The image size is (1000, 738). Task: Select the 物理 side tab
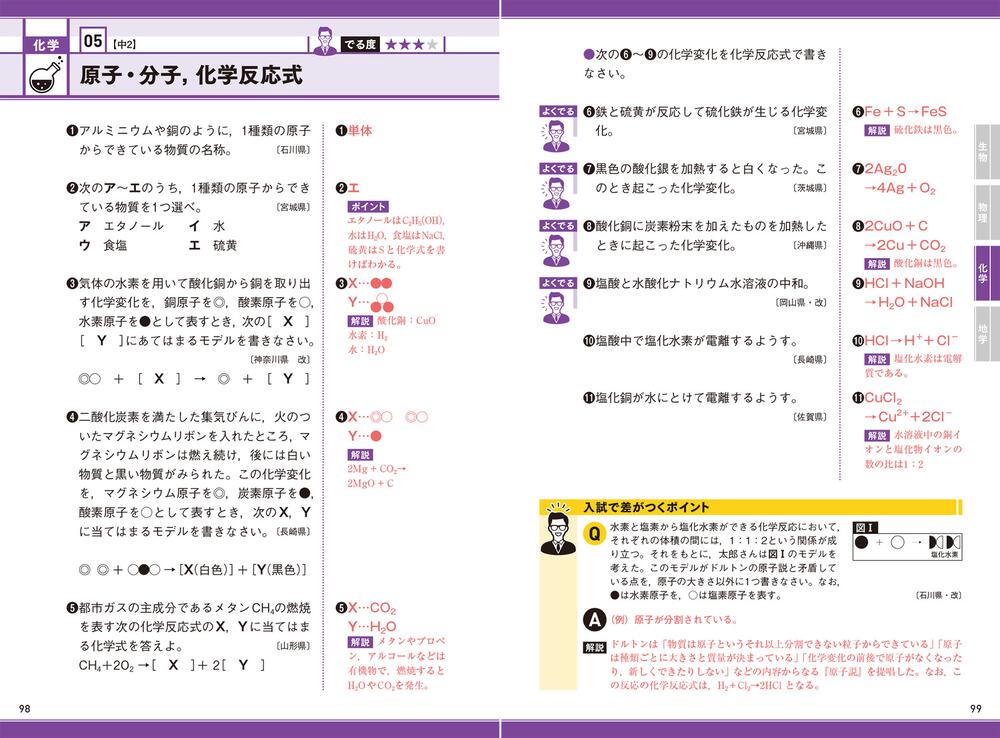coord(983,213)
